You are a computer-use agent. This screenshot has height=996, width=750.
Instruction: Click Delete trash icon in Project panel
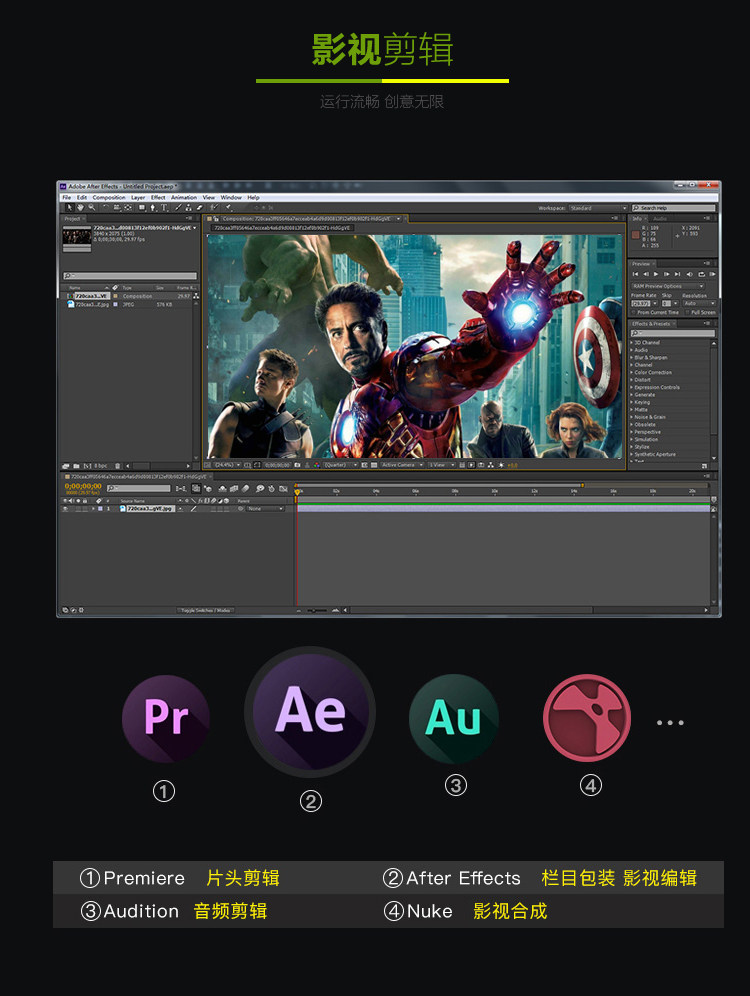(x=117, y=466)
